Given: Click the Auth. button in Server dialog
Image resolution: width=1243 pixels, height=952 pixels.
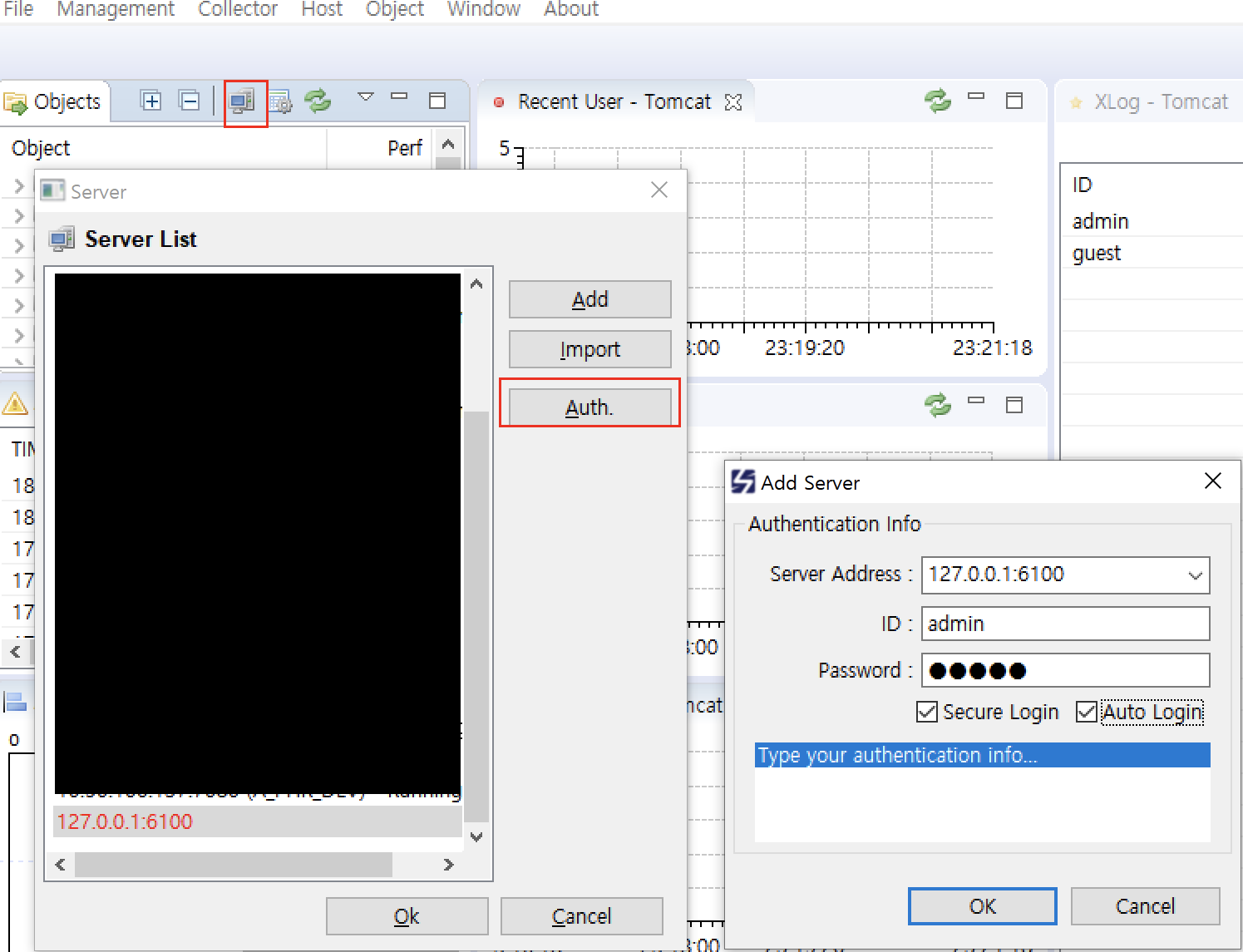Looking at the screenshot, I should pos(590,407).
